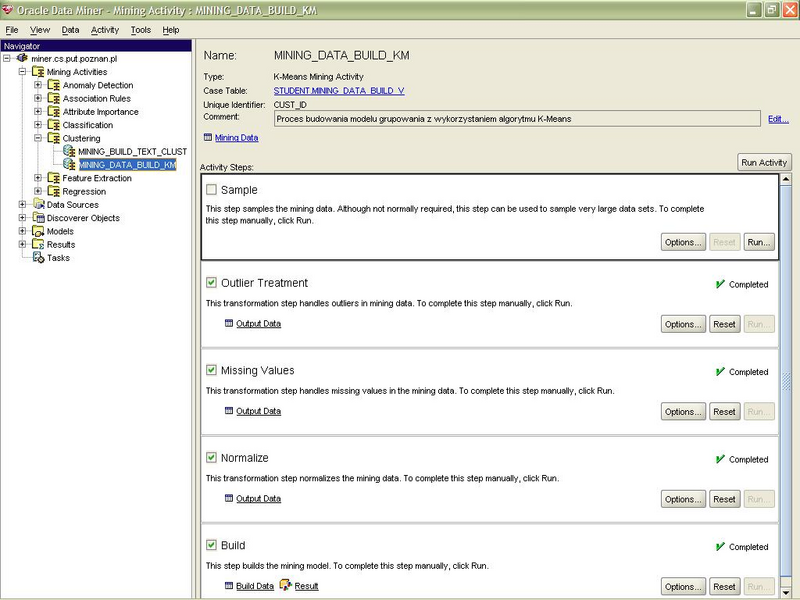Click the table icon beside Mining Data

(x=208, y=137)
